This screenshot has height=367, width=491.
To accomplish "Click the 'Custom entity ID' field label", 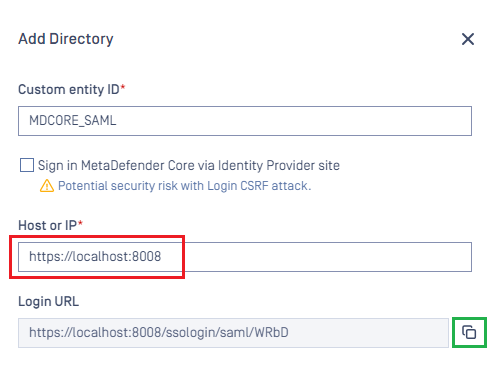I will tap(69, 89).
